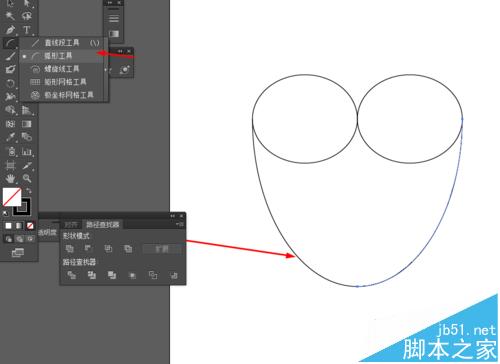Open the stroke panel icon in dock

click(x=114, y=18)
